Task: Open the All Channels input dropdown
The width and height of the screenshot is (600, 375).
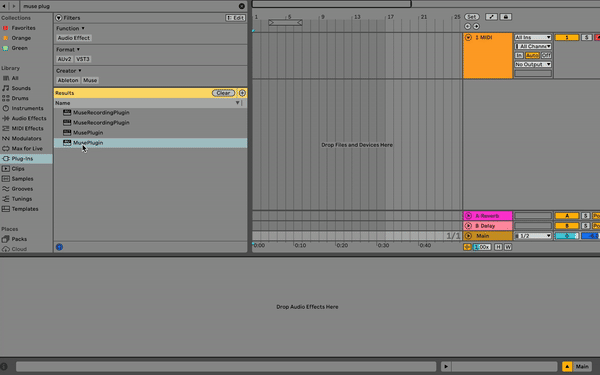Action: (533, 46)
